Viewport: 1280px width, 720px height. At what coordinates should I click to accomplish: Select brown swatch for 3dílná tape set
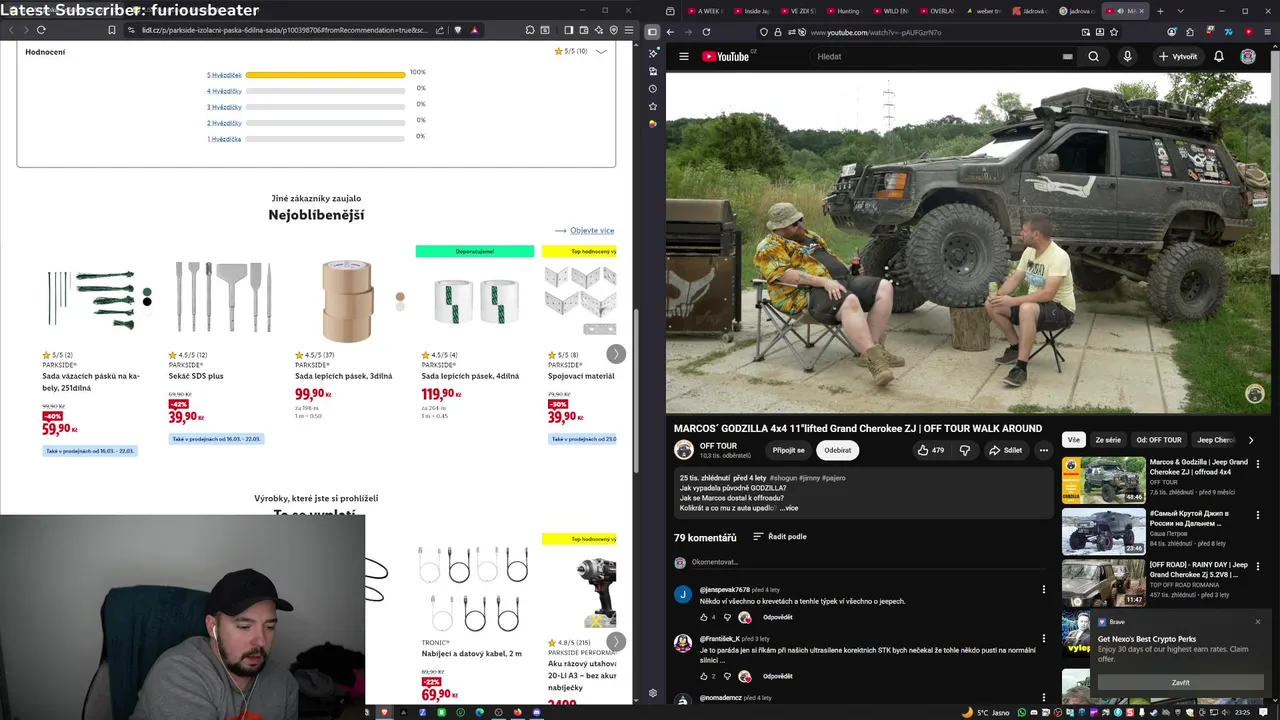click(x=400, y=297)
